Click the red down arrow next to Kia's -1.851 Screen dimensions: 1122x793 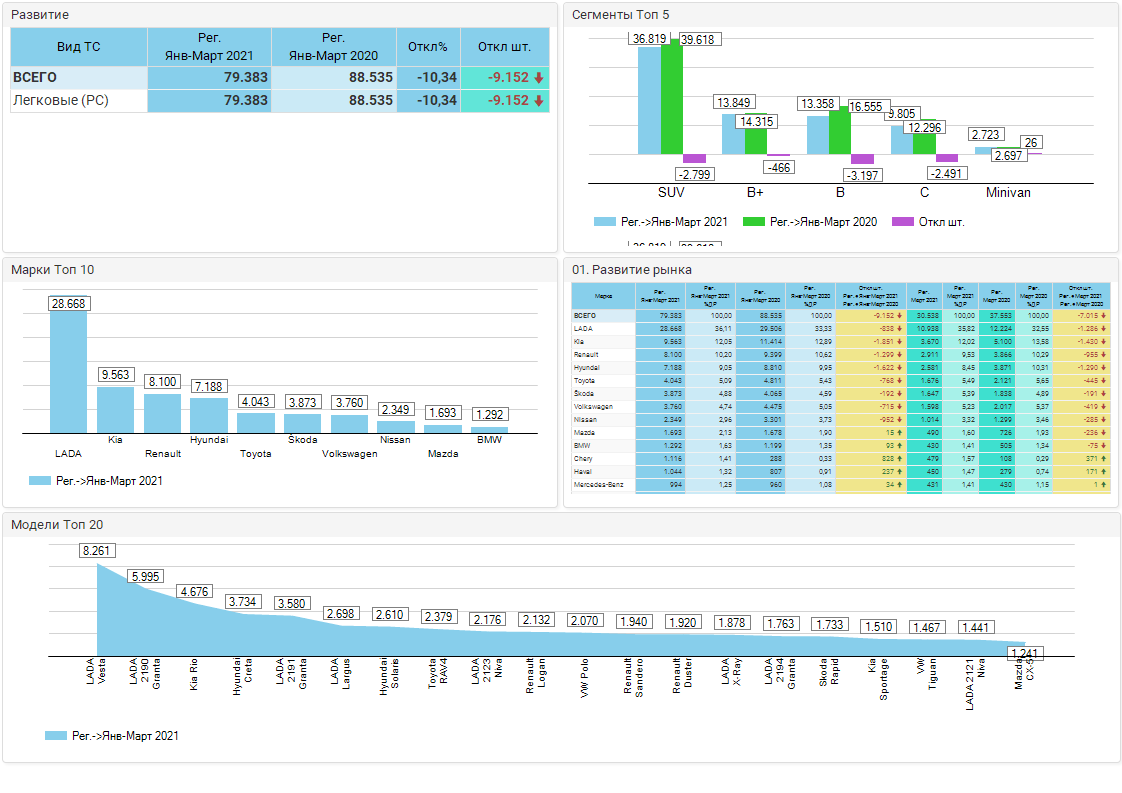901,341
